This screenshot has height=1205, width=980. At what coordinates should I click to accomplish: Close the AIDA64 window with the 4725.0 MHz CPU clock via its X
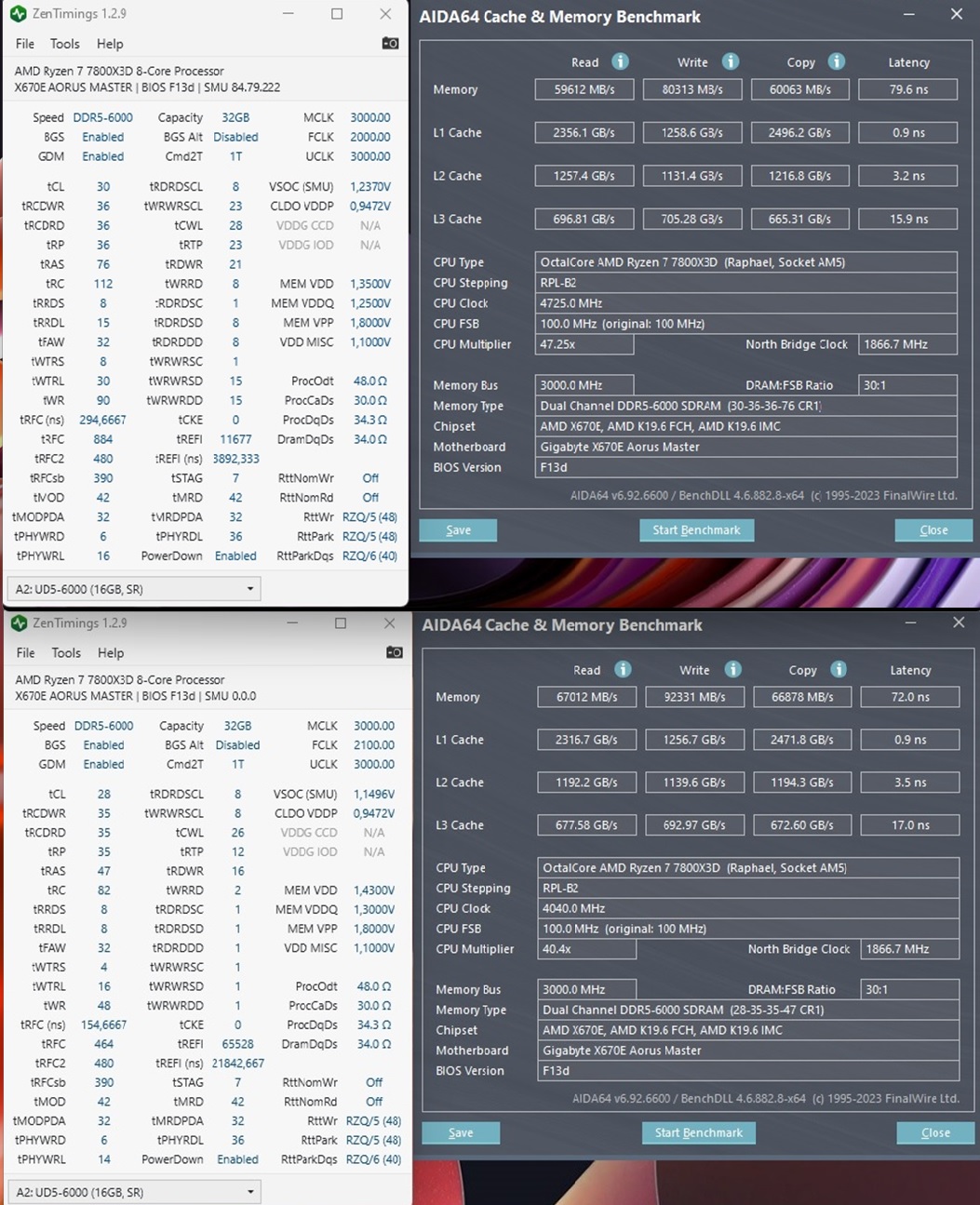956,15
